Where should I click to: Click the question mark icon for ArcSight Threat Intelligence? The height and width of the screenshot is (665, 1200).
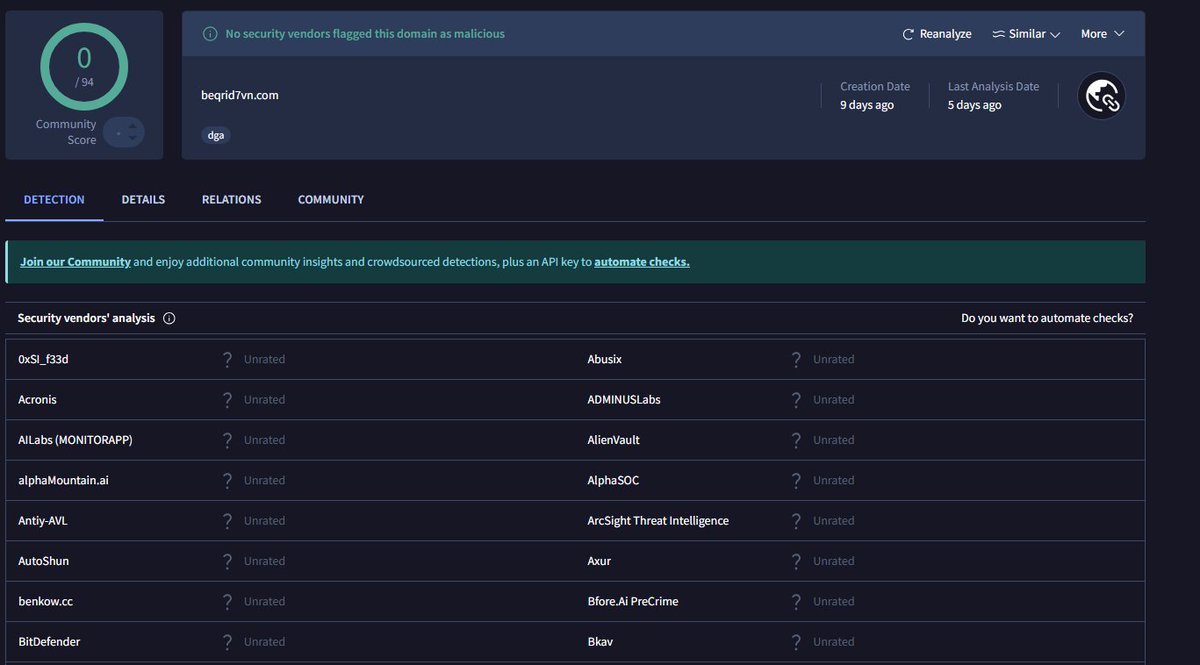click(x=797, y=521)
